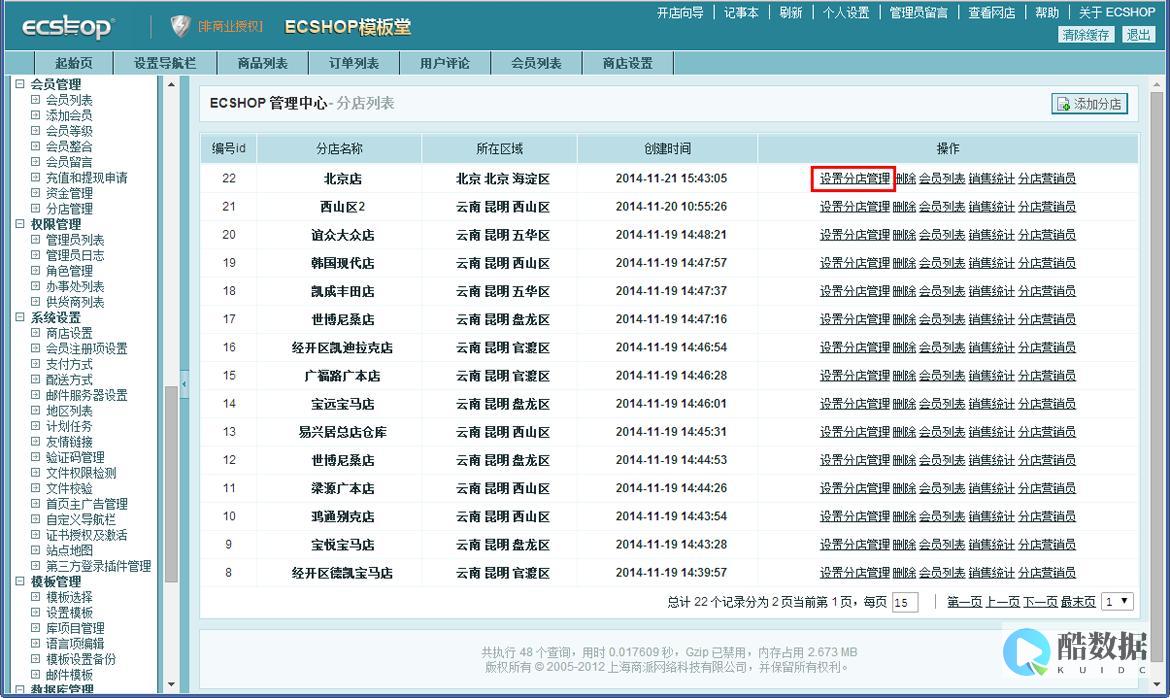Open 模板选择 in sidebar tree
This screenshot has width=1170, height=698.
(x=69, y=597)
